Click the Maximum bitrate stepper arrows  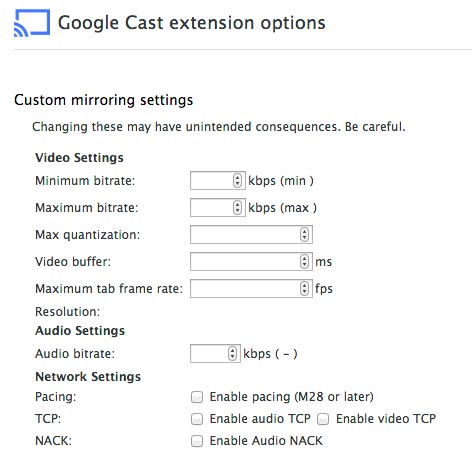(x=237, y=208)
